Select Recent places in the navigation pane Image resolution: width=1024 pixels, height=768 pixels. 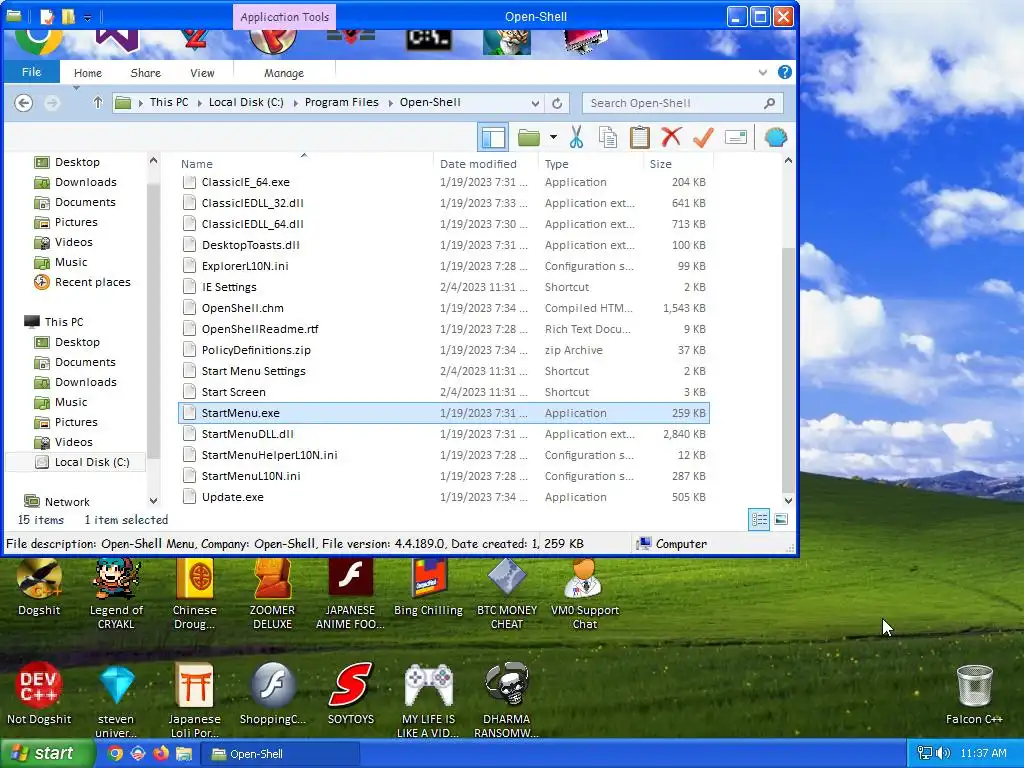pos(82,282)
